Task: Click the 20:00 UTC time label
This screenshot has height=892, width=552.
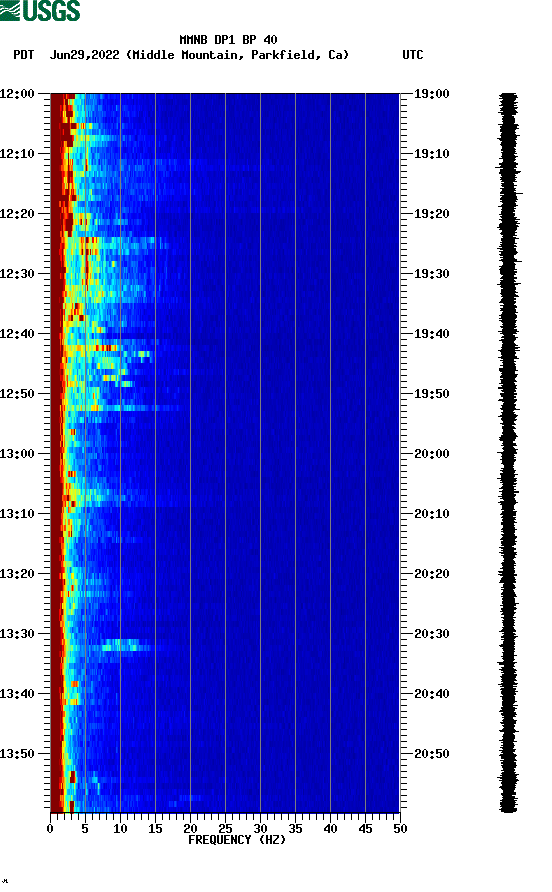Action: pos(431,453)
